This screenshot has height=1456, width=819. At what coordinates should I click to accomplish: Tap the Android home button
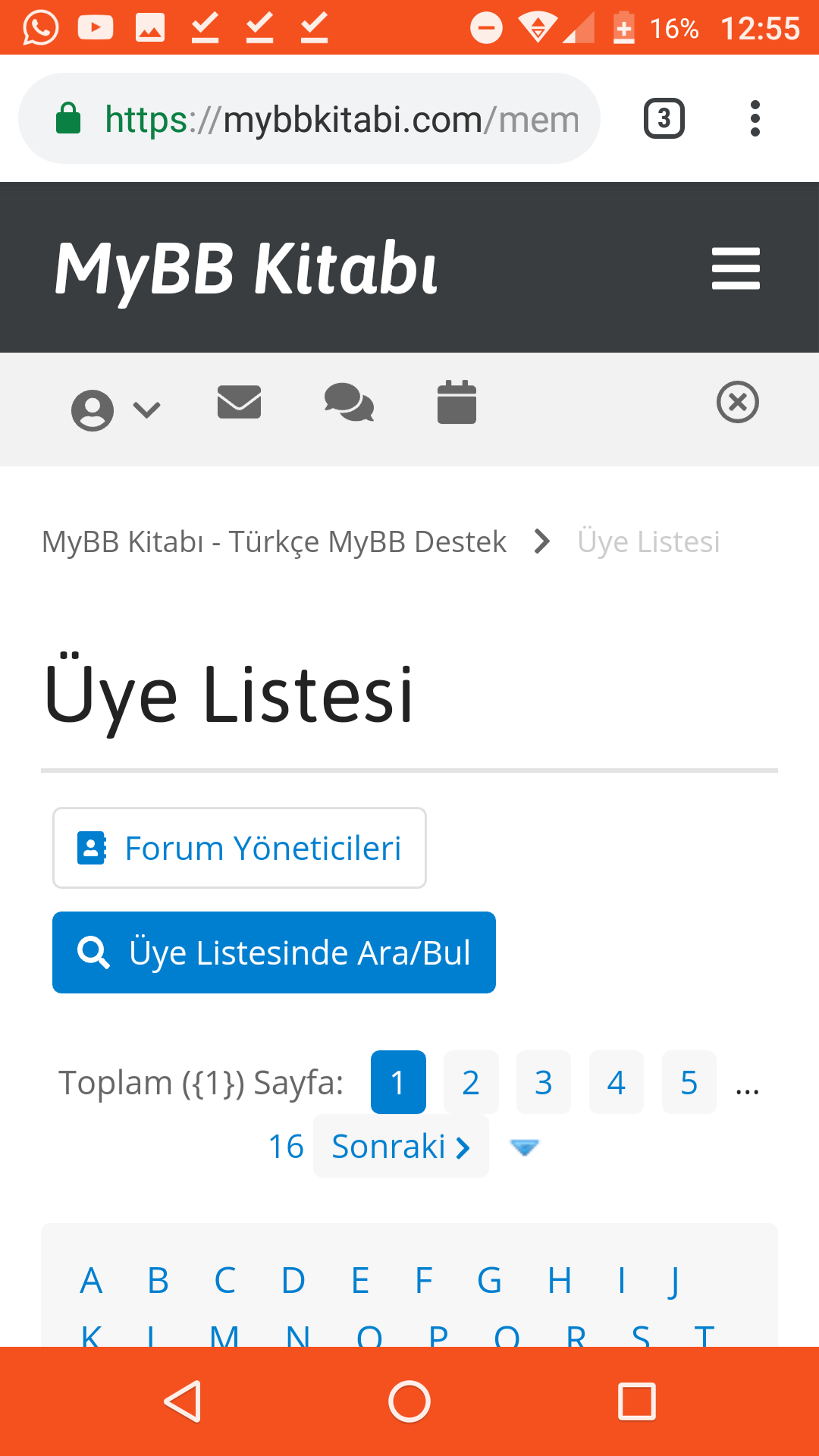pyautogui.click(x=409, y=1401)
